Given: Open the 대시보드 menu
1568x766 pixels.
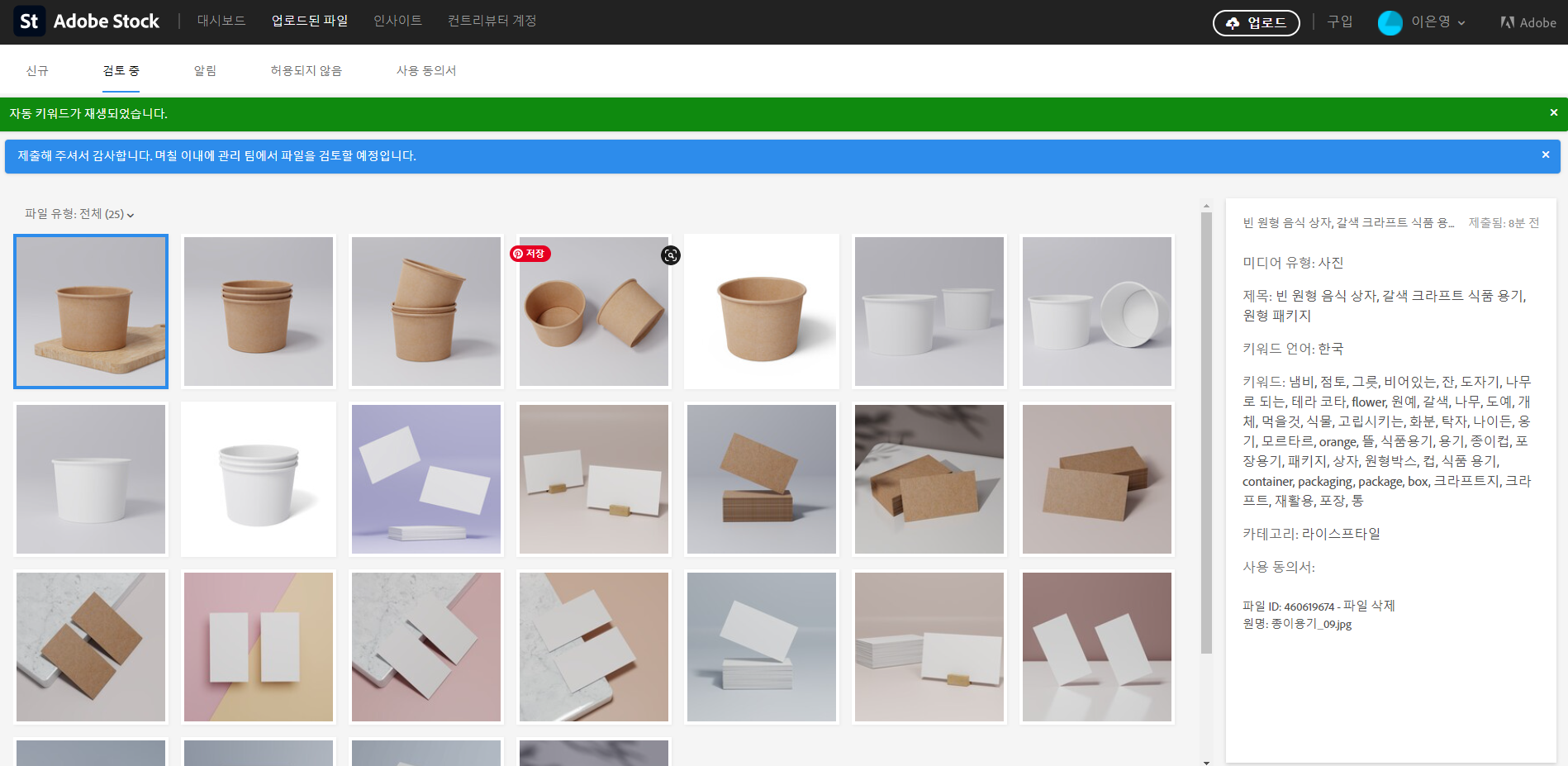Looking at the screenshot, I should 221,21.
